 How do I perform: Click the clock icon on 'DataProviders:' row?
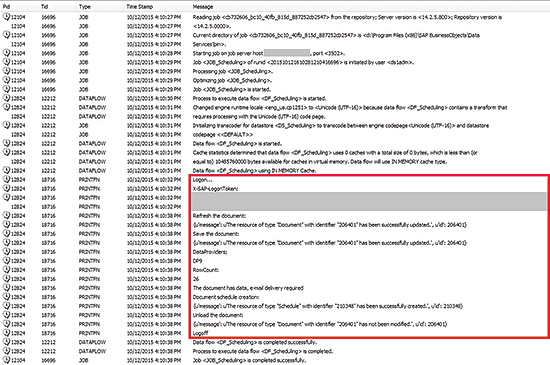(6, 251)
